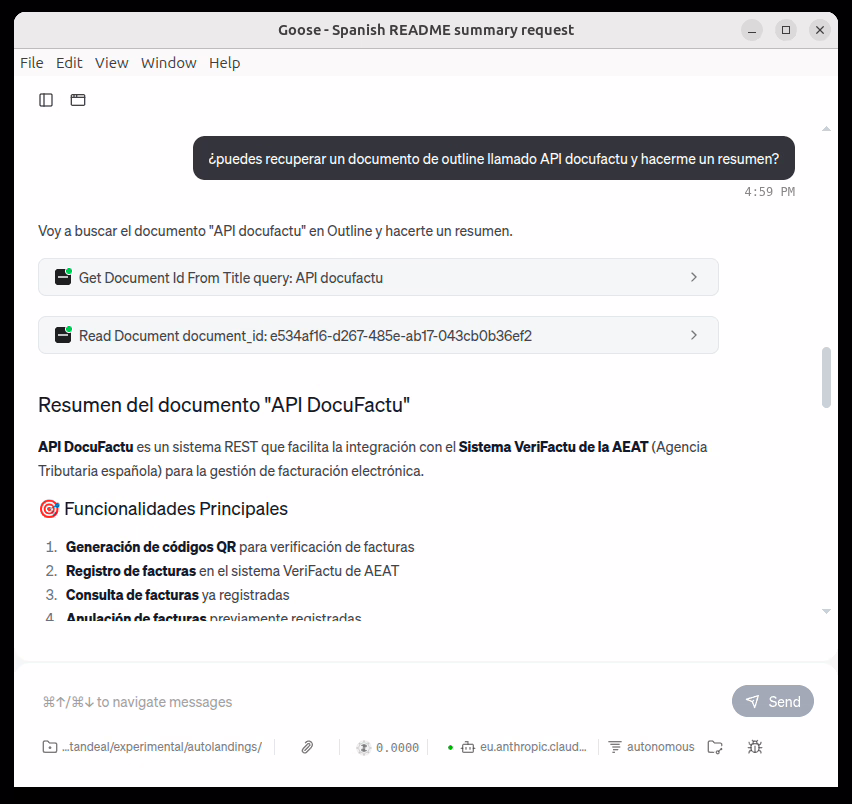This screenshot has width=852, height=804.
Task: Open the File menu
Action: [x=32, y=63]
